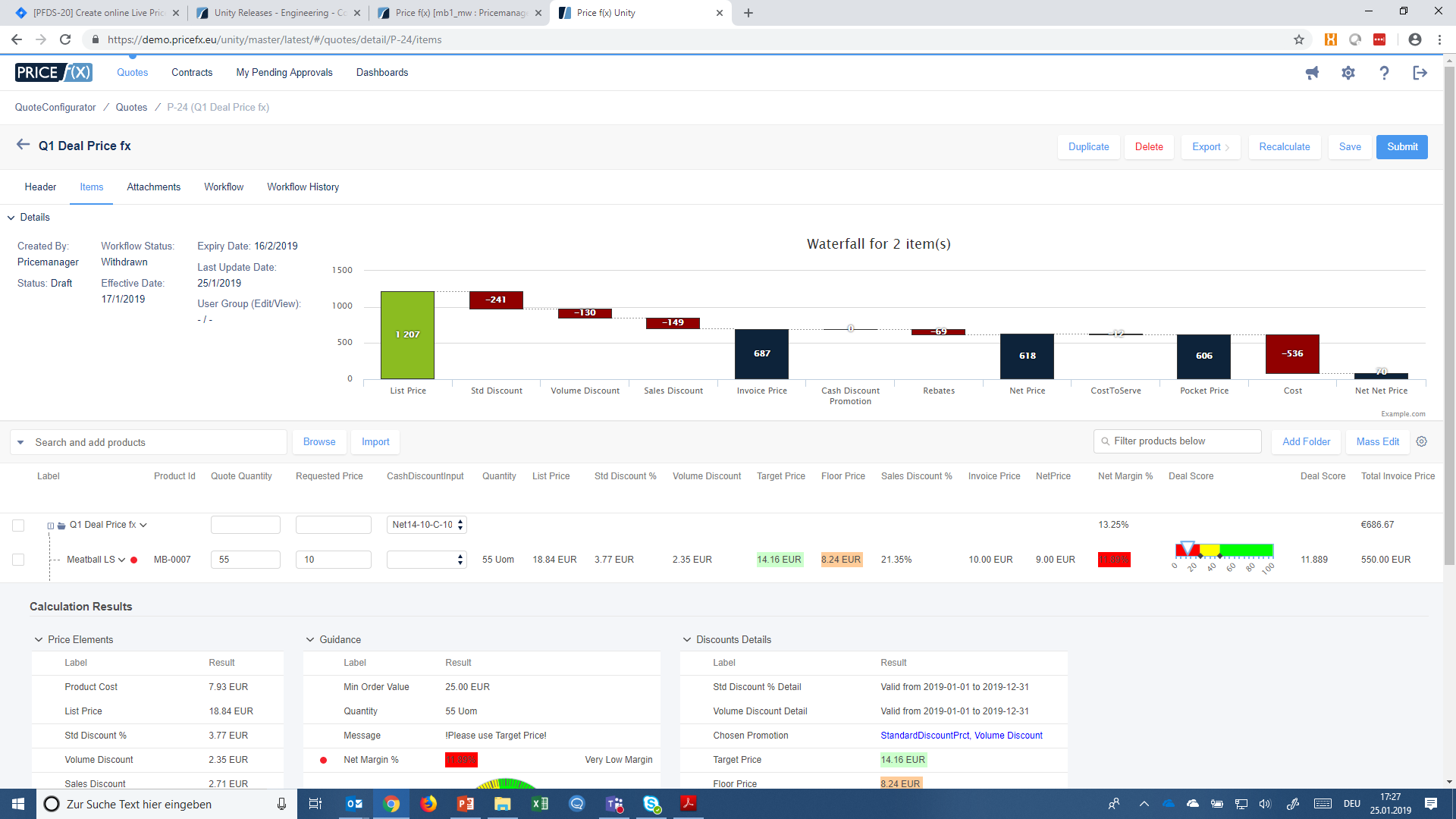Select the Meatball LS row checkbox

coord(18,559)
